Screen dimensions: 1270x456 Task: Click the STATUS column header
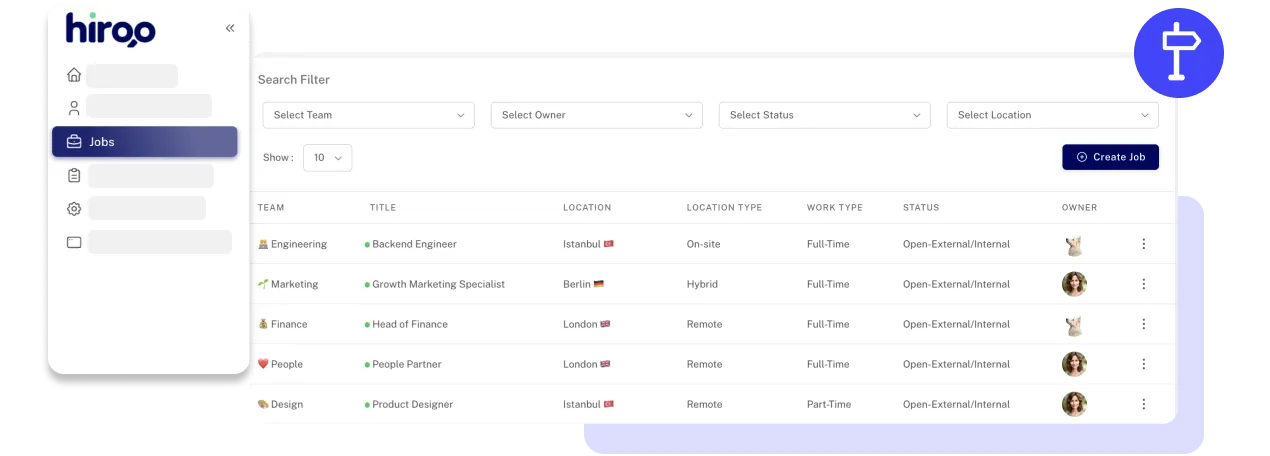(921, 208)
